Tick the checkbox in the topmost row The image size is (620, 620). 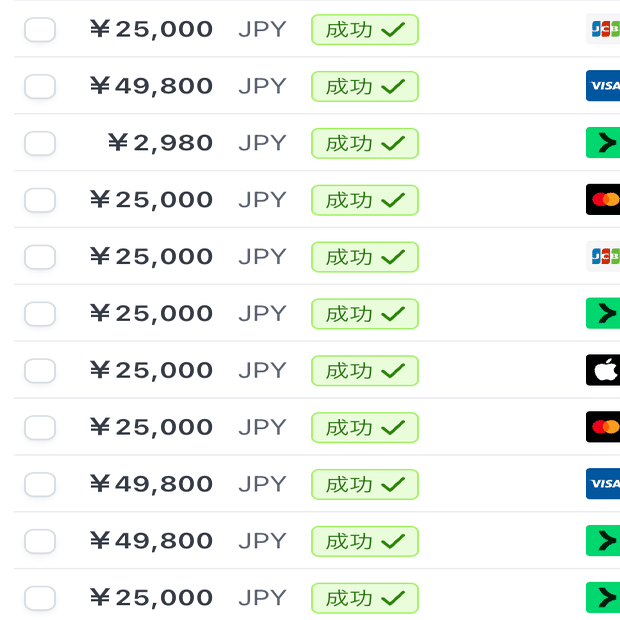coord(40,29)
